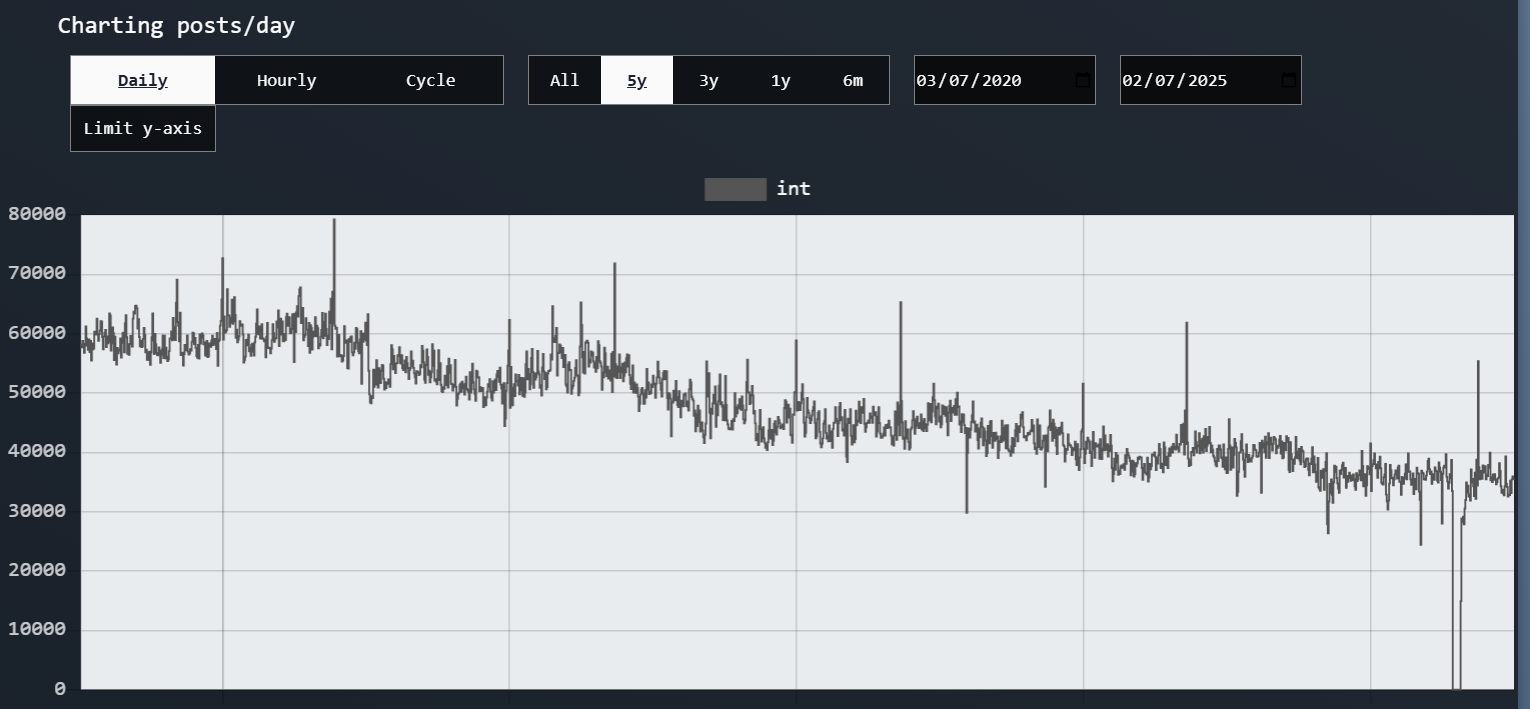This screenshot has width=1530, height=709.
Task: Switch to the Cycle chart mode
Action: 431,80
